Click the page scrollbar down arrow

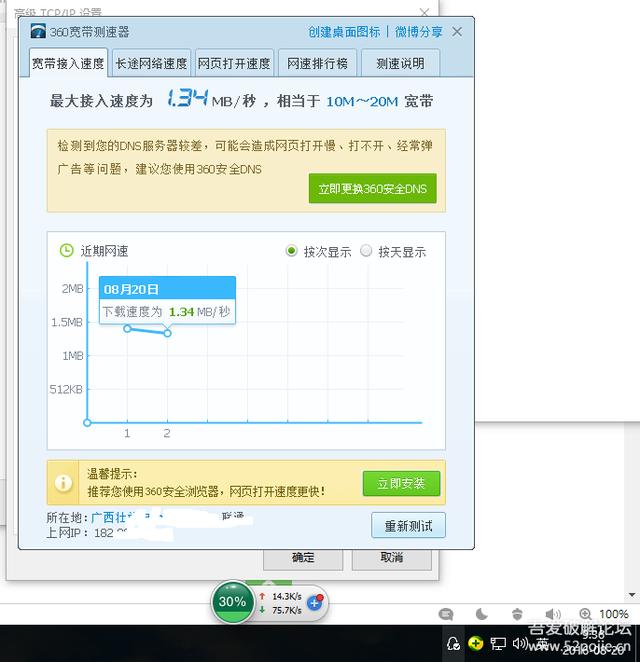pos(632,594)
